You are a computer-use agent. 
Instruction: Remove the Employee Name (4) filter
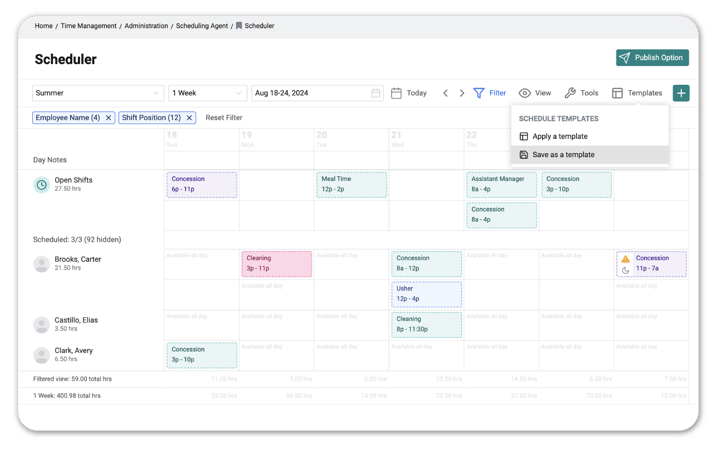point(108,118)
